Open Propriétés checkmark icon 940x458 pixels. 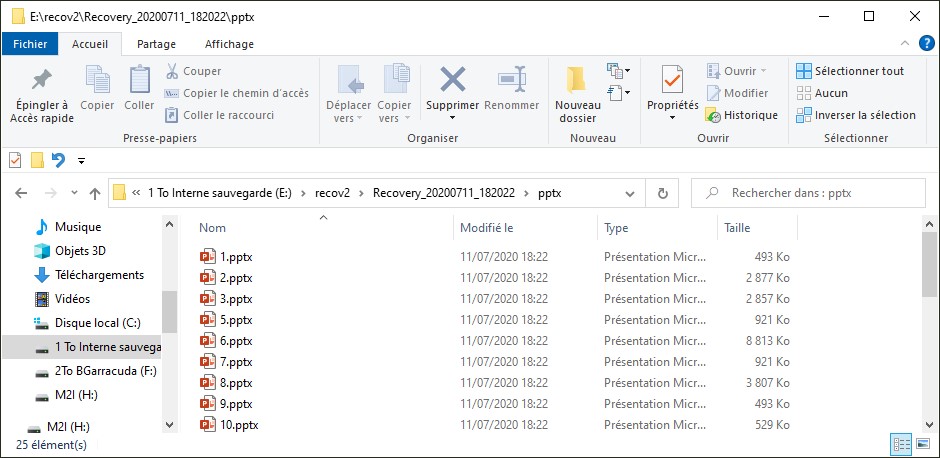point(672,80)
